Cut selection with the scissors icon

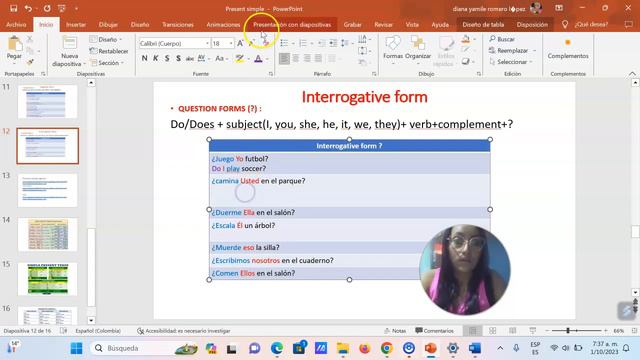(30, 39)
